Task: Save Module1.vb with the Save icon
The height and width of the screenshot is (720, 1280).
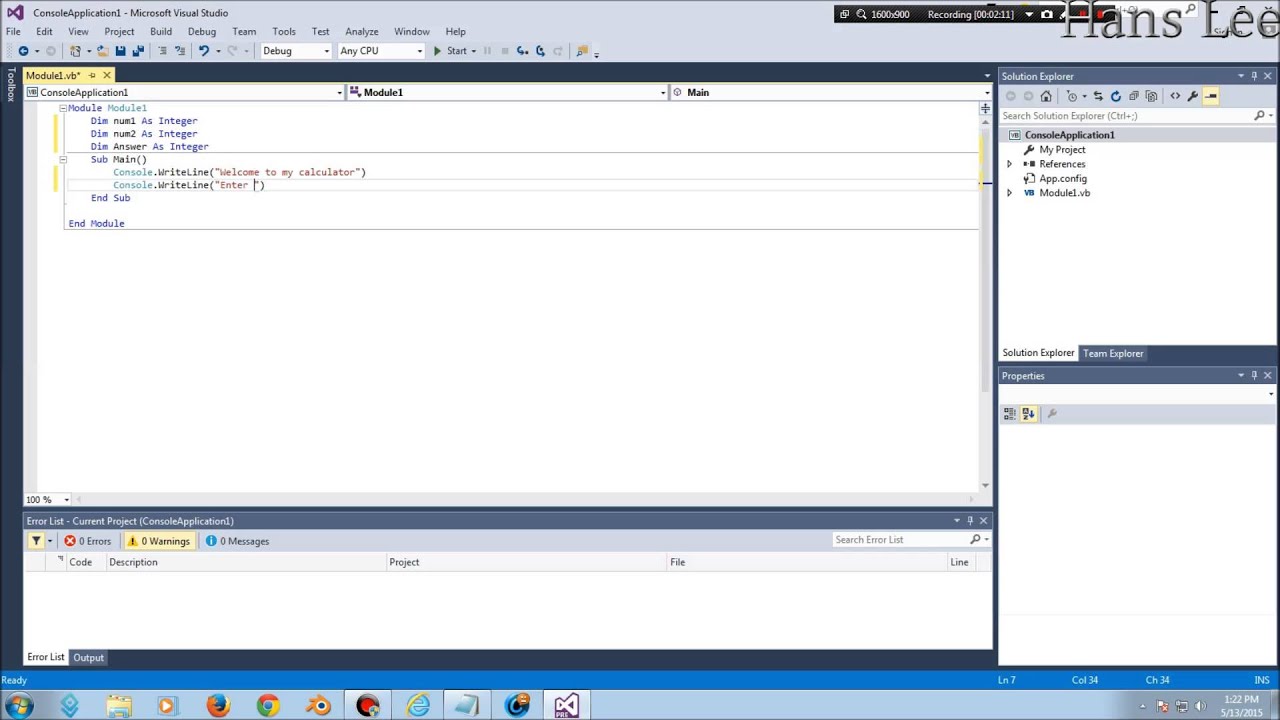Action: point(120,51)
